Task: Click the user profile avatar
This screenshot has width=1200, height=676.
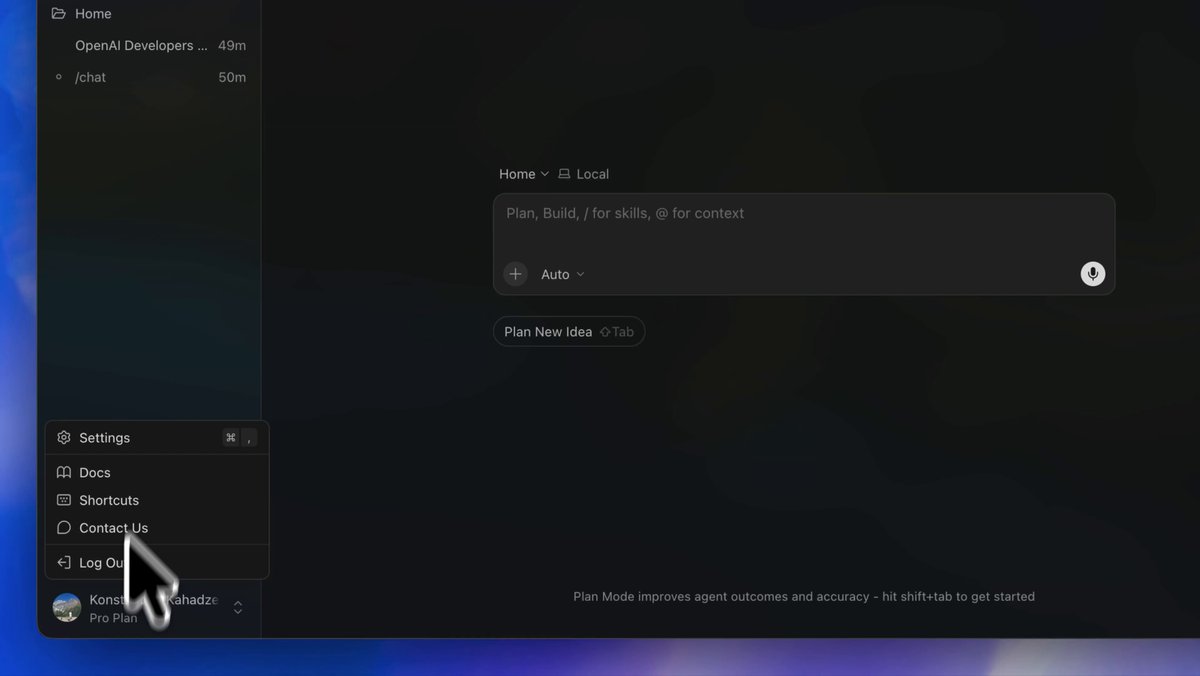Action: (67, 607)
